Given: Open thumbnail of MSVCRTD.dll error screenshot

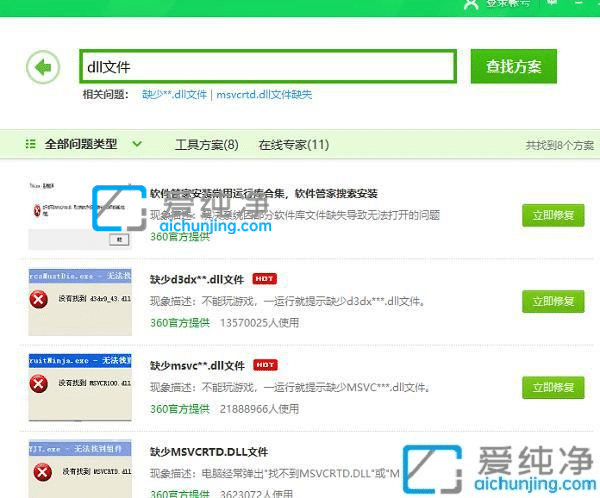Looking at the screenshot, I should tap(80, 469).
